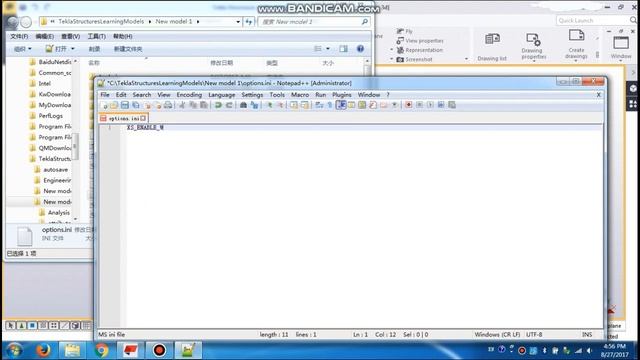Click 新建文件夹 in Explorer toolbar
Image resolution: width=640 pixels, height=360 pixels.
pos(128,49)
